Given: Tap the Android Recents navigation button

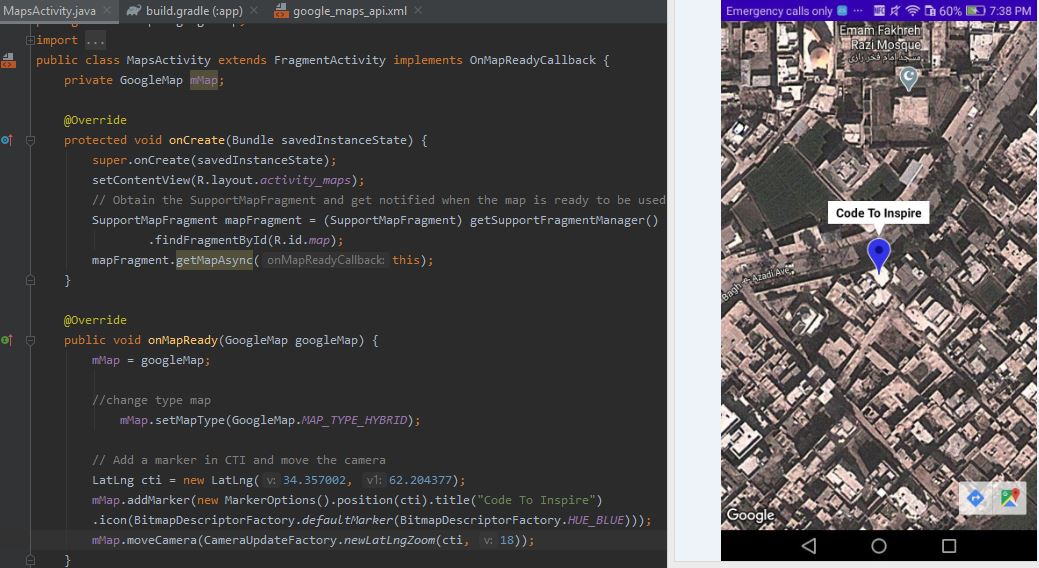Looking at the screenshot, I should [x=949, y=545].
